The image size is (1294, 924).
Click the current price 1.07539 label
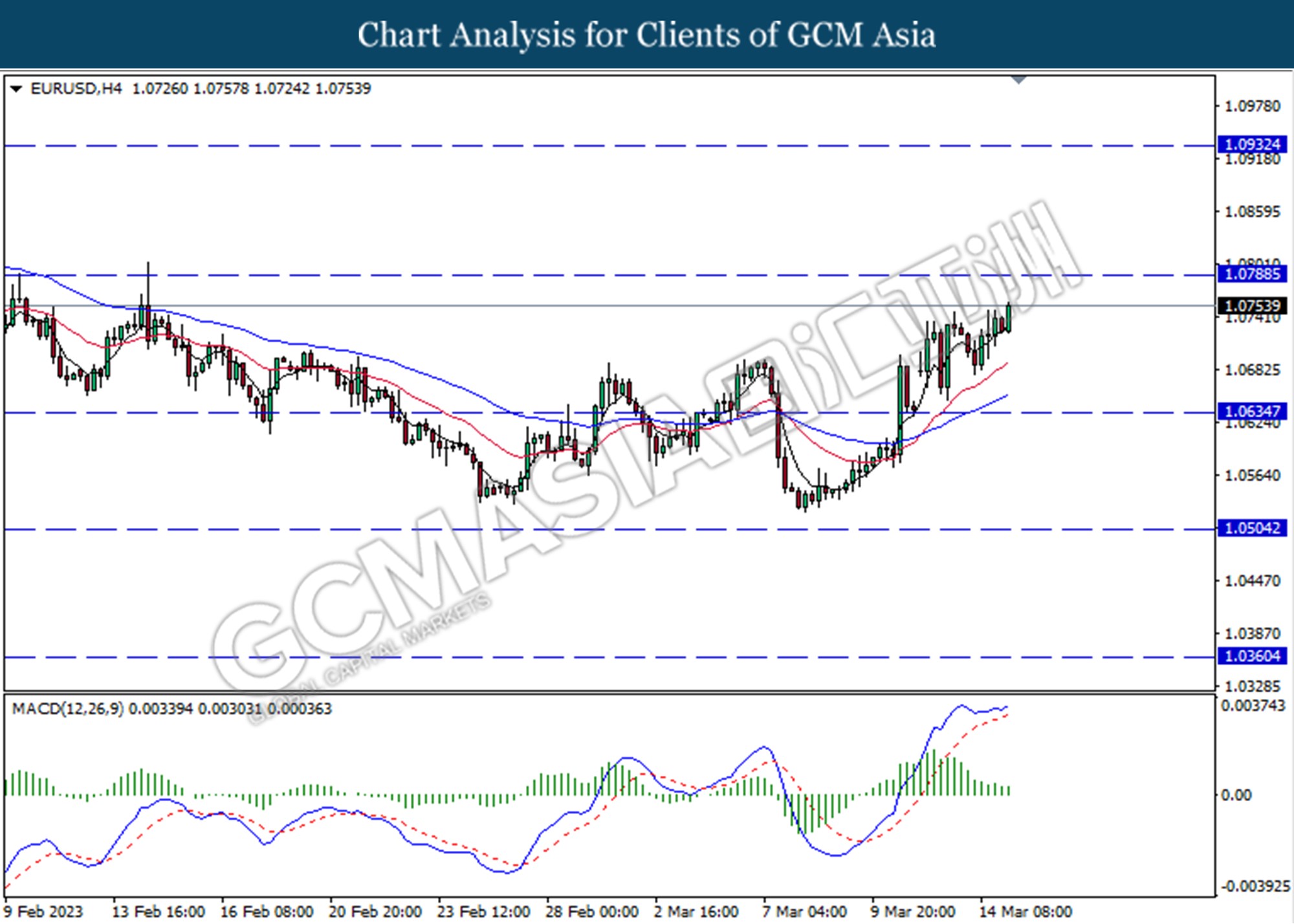pos(1253,305)
